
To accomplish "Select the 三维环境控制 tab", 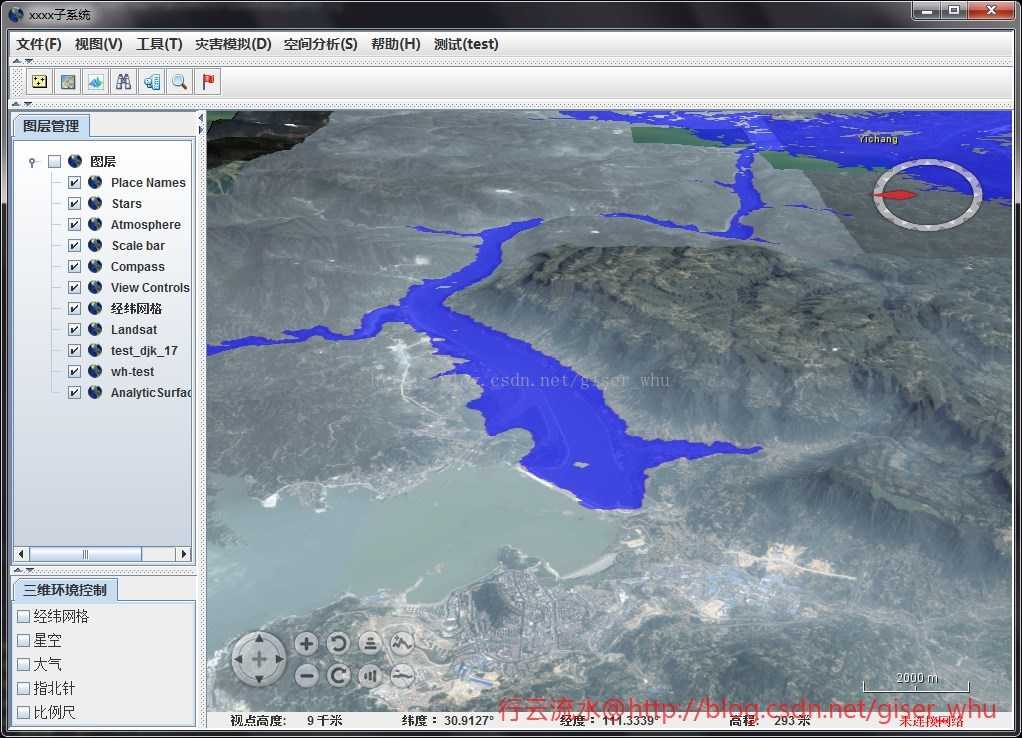I will 64,590.
